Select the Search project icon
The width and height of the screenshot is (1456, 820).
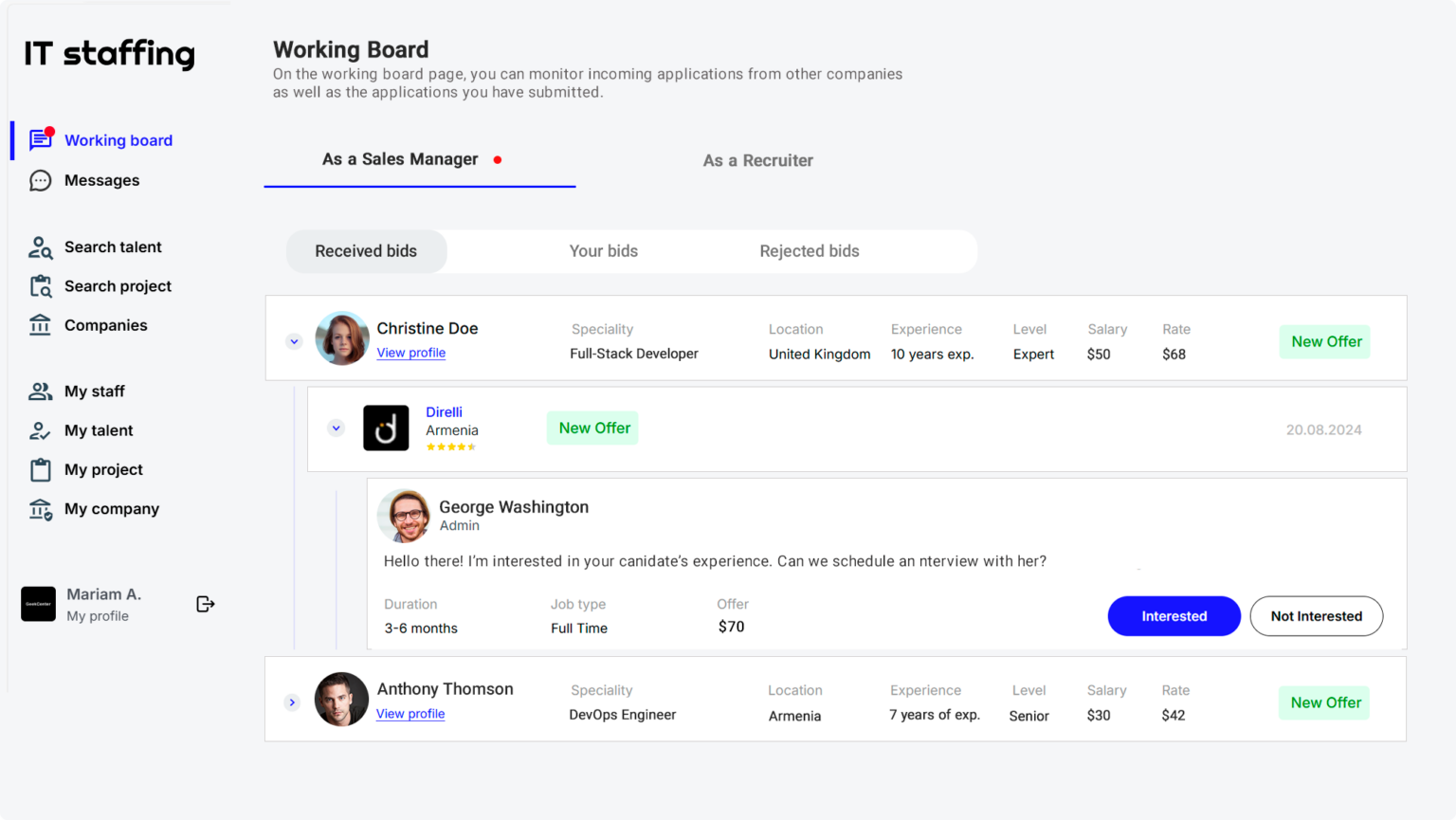[39, 286]
